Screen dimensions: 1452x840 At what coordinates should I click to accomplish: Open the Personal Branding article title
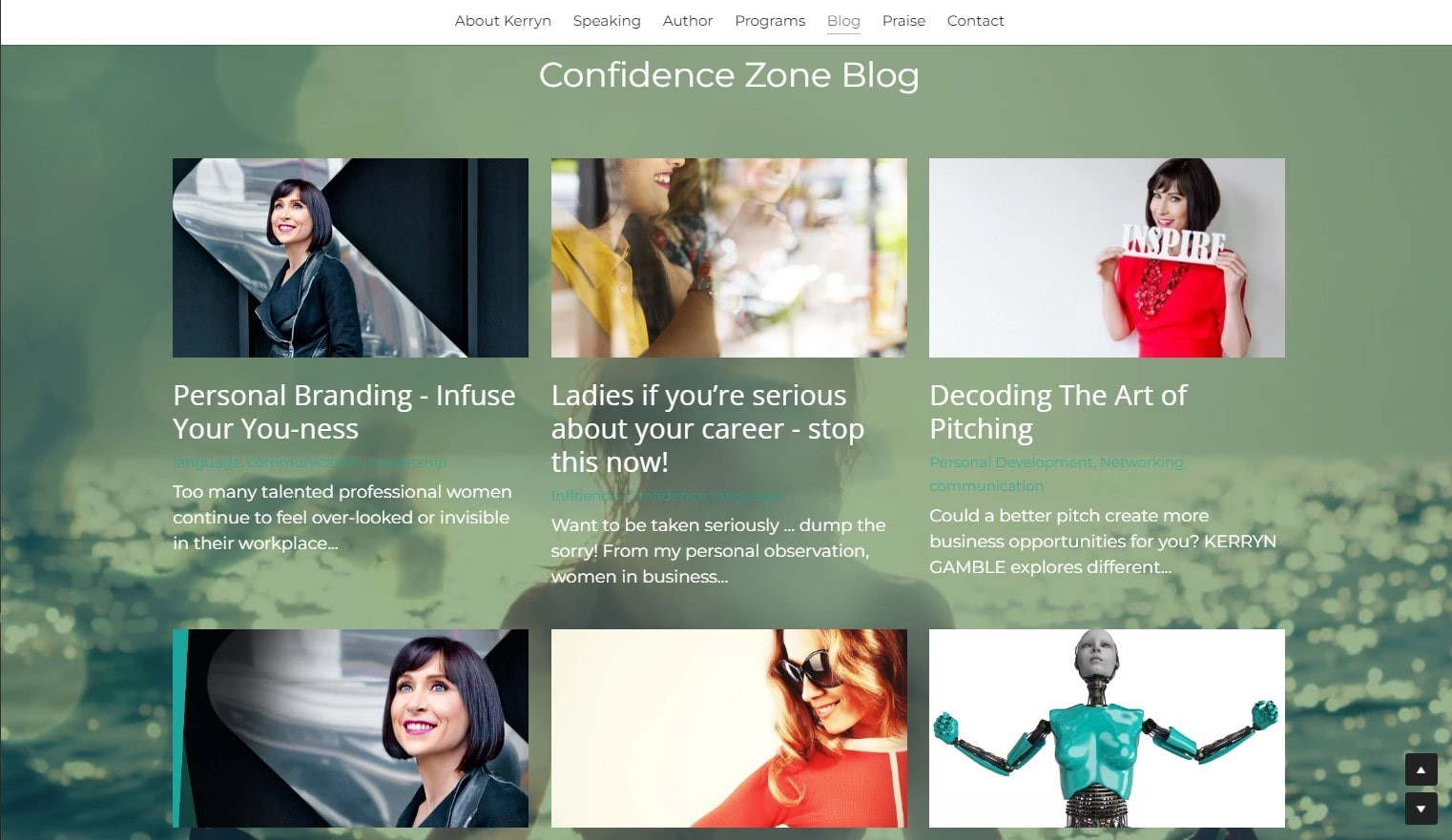(x=344, y=412)
